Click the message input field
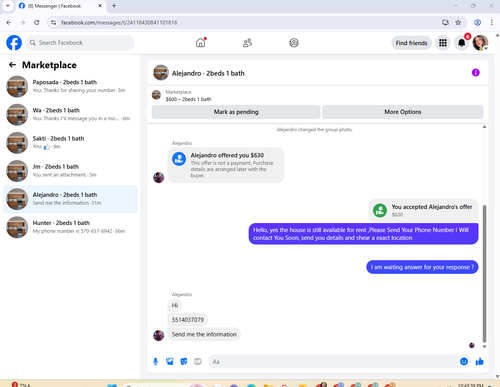Viewport: 500px width, 387px height. tap(333, 361)
